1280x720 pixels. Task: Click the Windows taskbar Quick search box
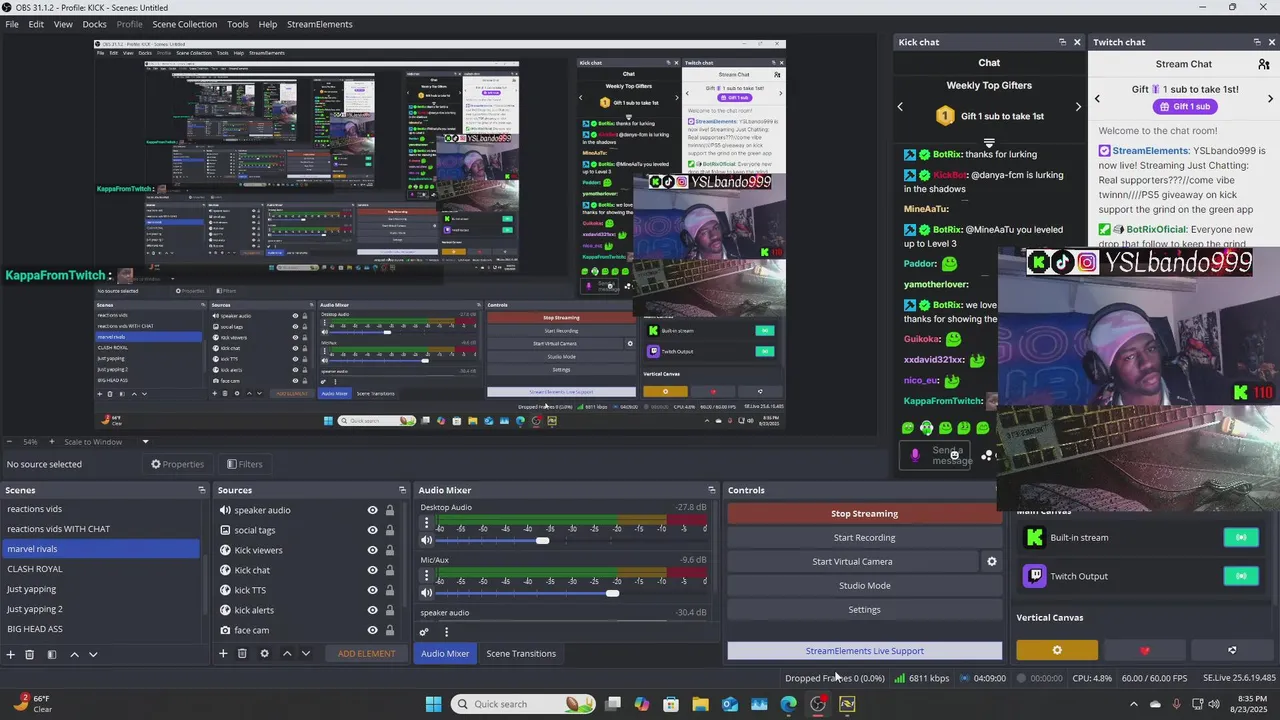click(524, 704)
